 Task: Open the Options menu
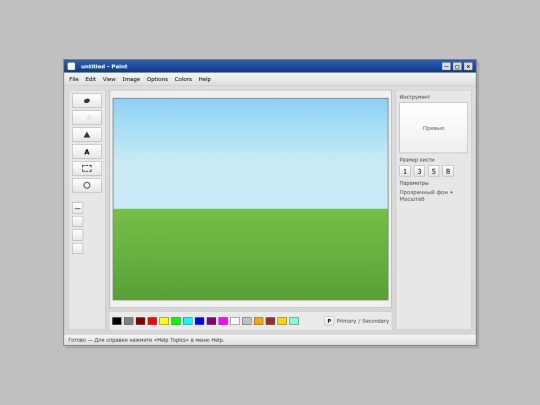(x=157, y=79)
